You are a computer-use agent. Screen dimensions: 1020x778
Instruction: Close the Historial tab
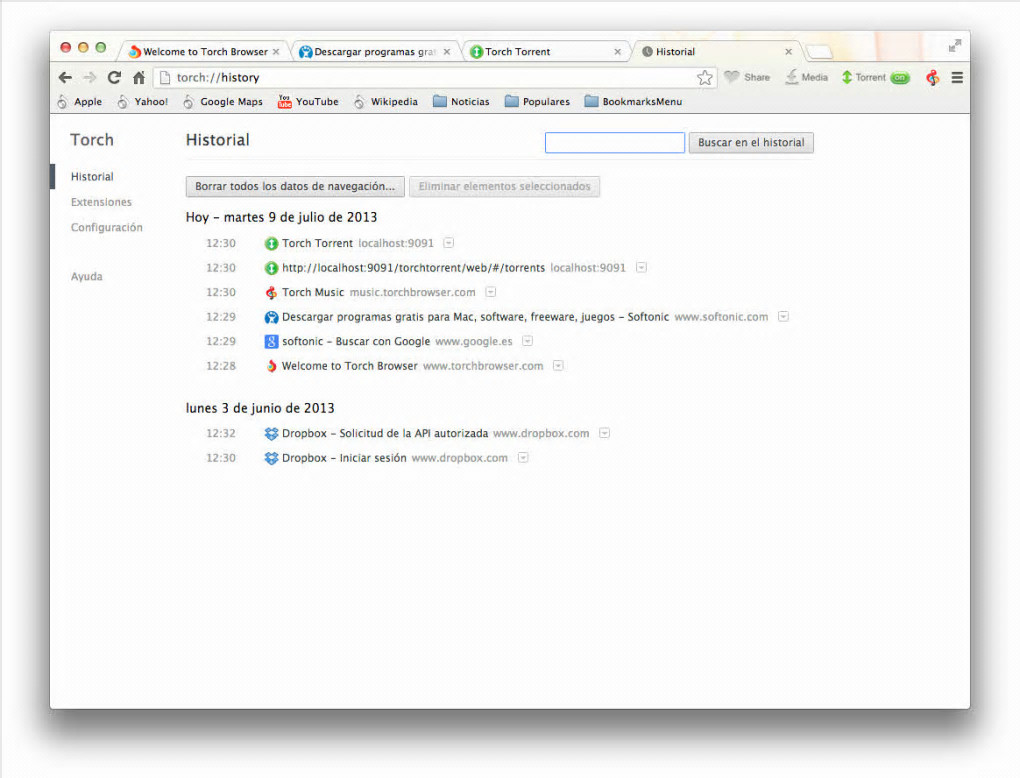pyautogui.click(x=788, y=51)
